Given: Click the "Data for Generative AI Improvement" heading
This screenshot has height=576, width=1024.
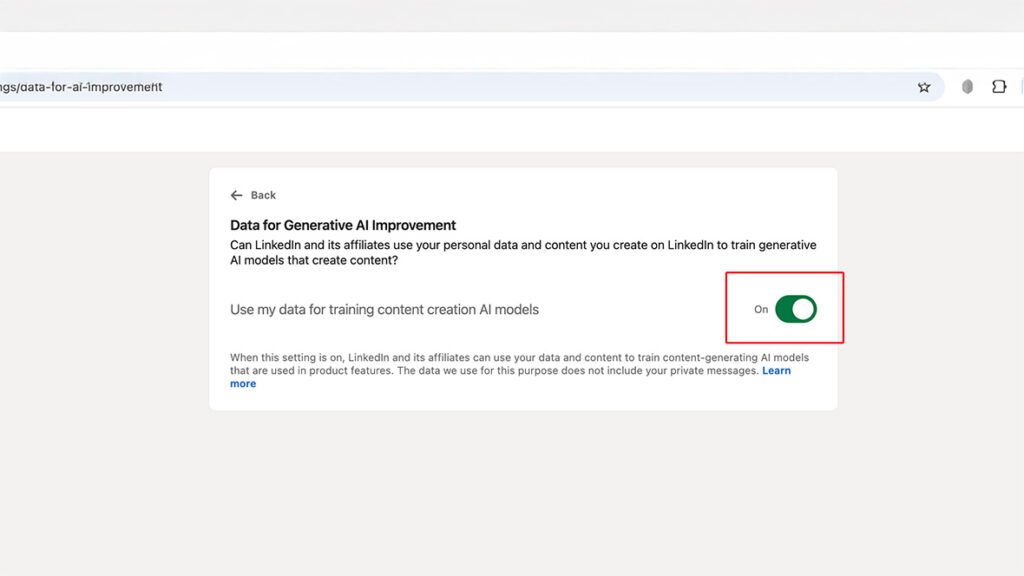Looking at the screenshot, I should point(343,226).
